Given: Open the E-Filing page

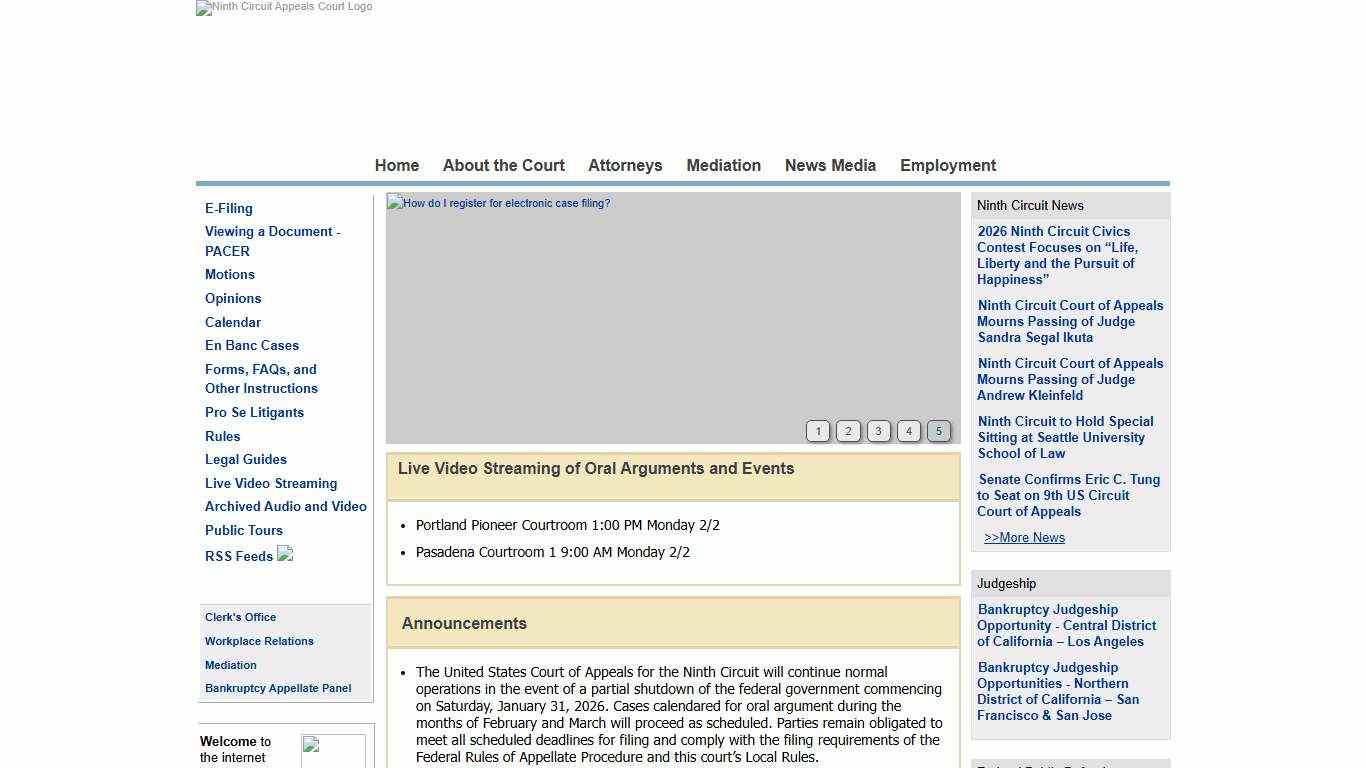Looking at the screenshot, I should 228,208.
